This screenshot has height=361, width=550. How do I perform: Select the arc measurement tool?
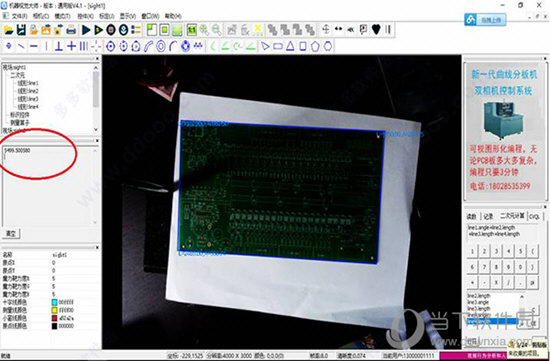173,46
